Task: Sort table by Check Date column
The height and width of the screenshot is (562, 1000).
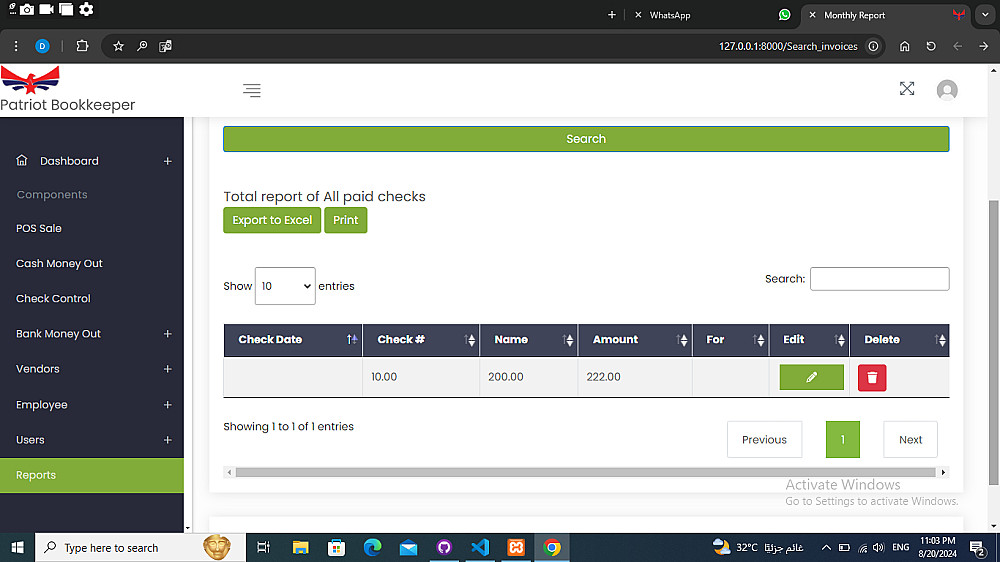Action: click(x=293, y=339)
